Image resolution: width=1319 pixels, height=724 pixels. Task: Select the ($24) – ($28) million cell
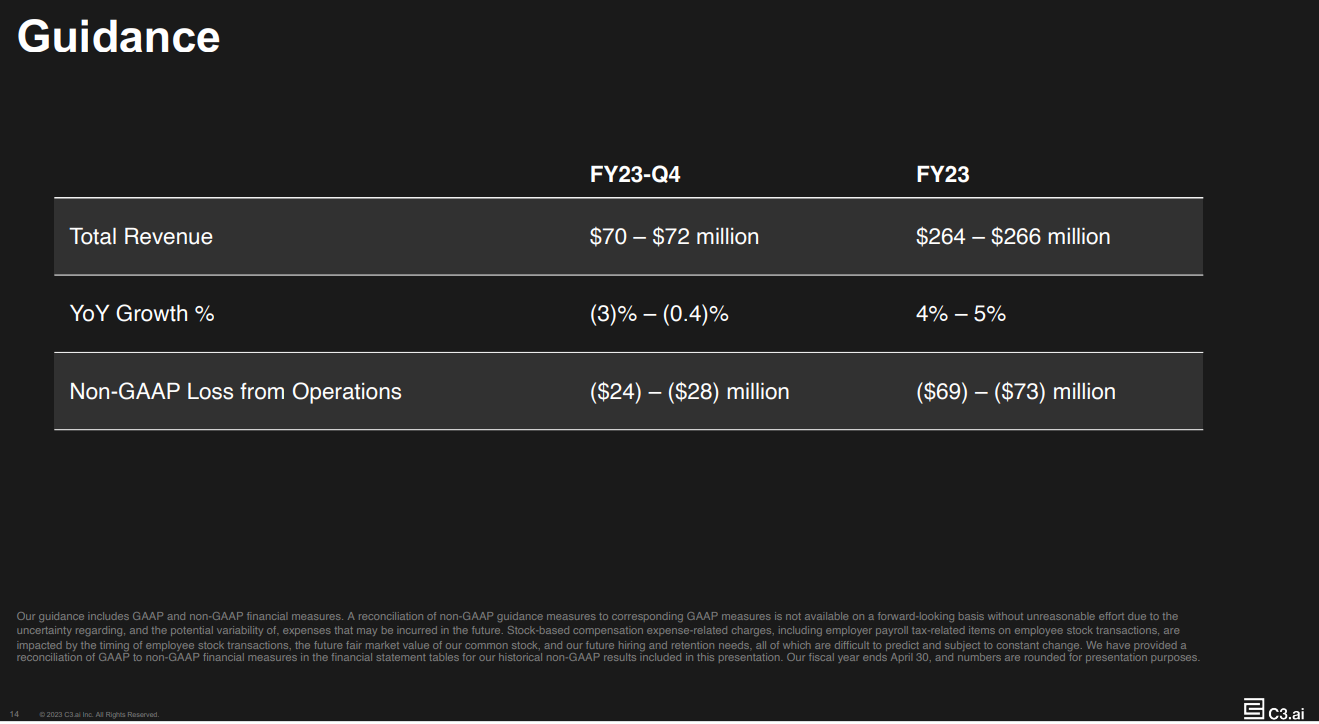tap(689, 392)
